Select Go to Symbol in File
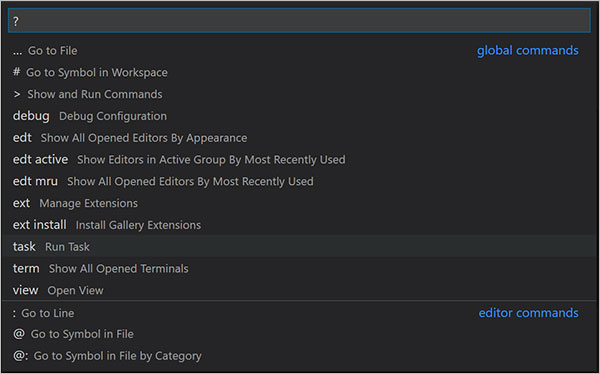Viewport: 600px width, 374px height. pos(299,334)
